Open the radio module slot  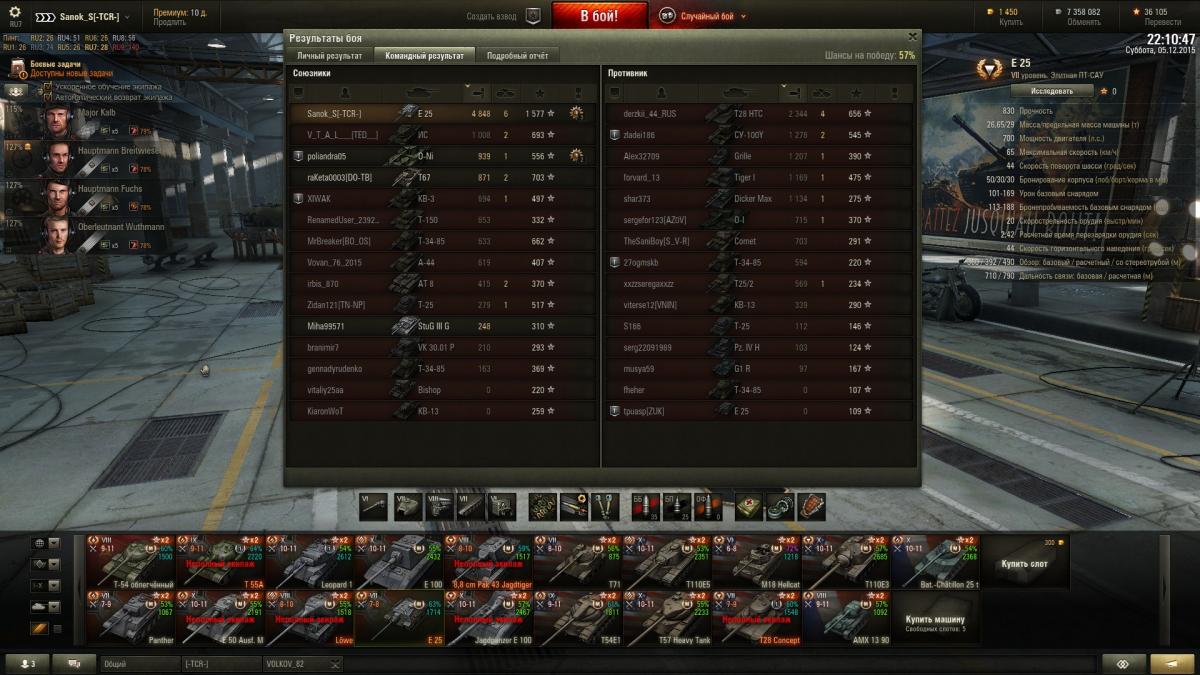[x=502, y=506]
